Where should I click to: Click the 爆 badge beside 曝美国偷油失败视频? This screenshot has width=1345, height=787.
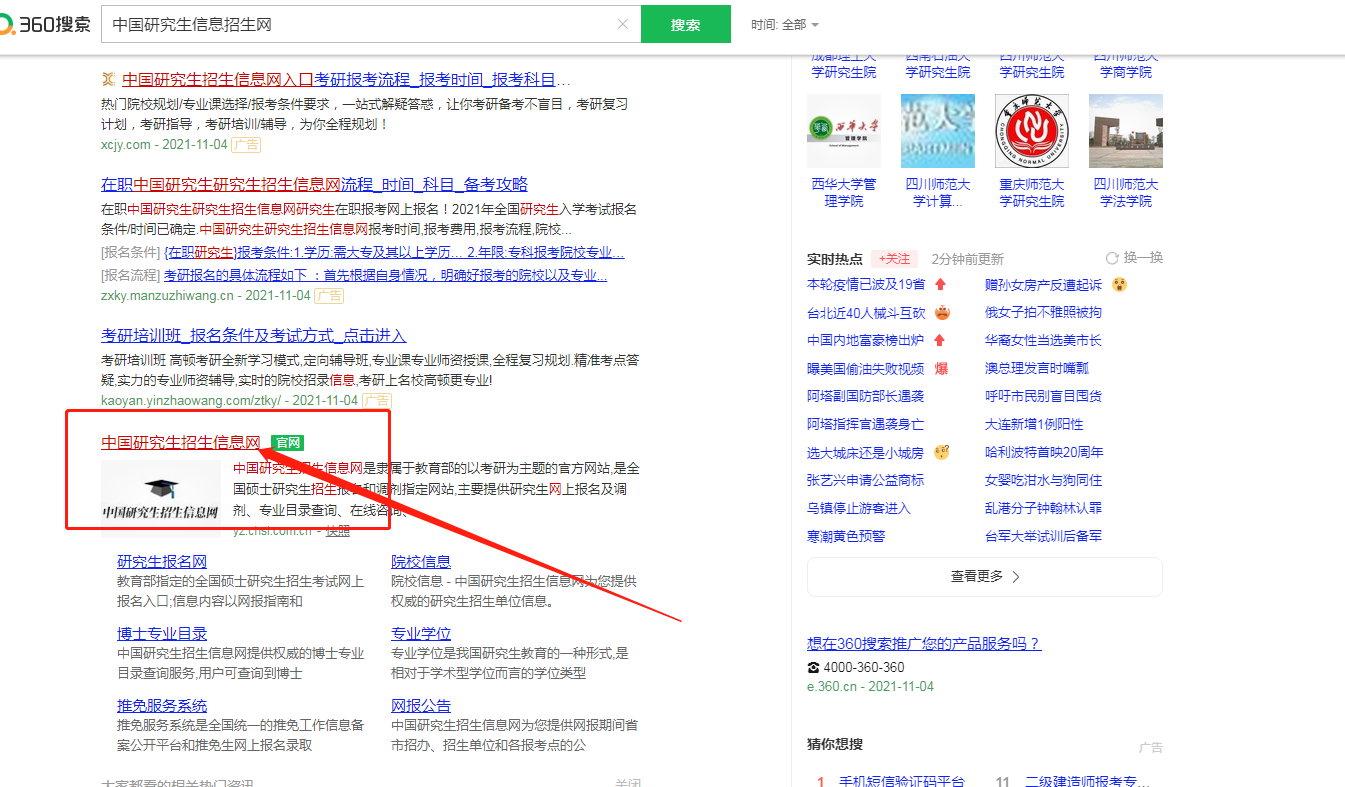point(941,369)
